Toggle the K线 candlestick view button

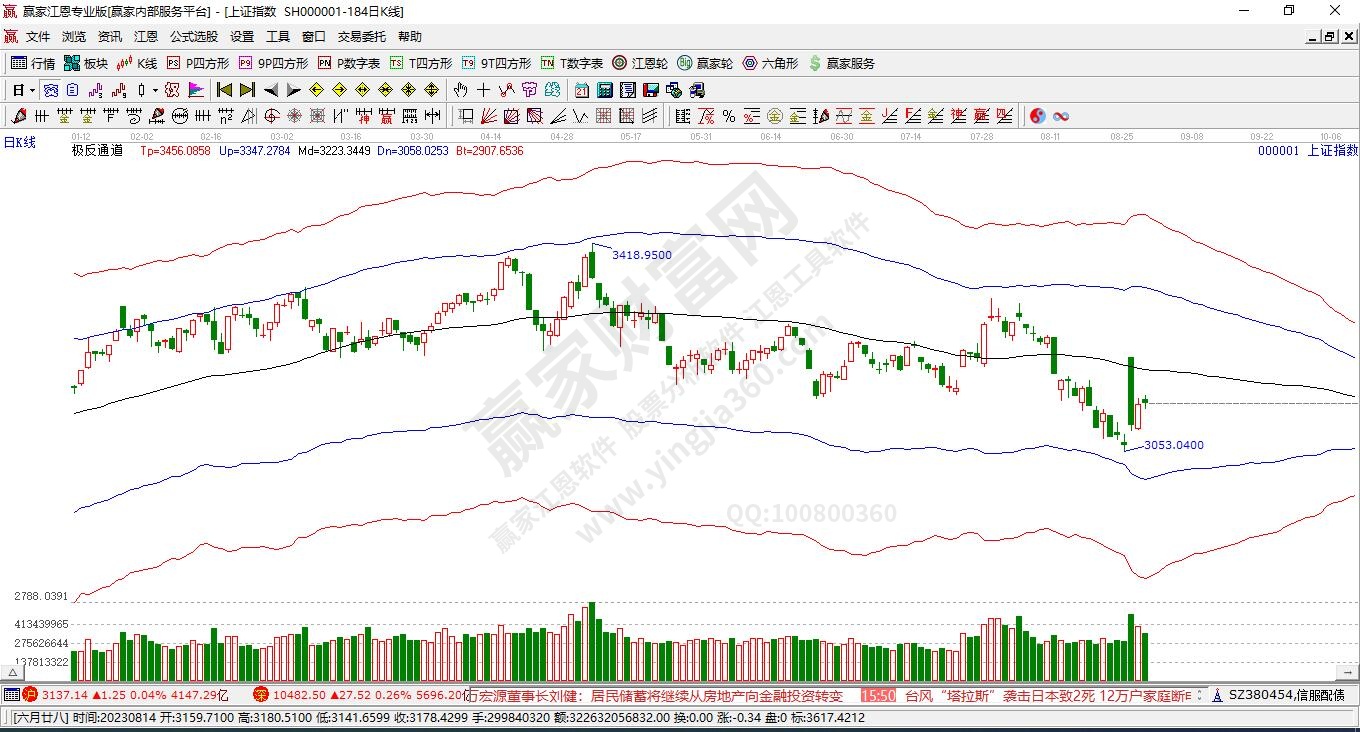(x=137, y=63)
